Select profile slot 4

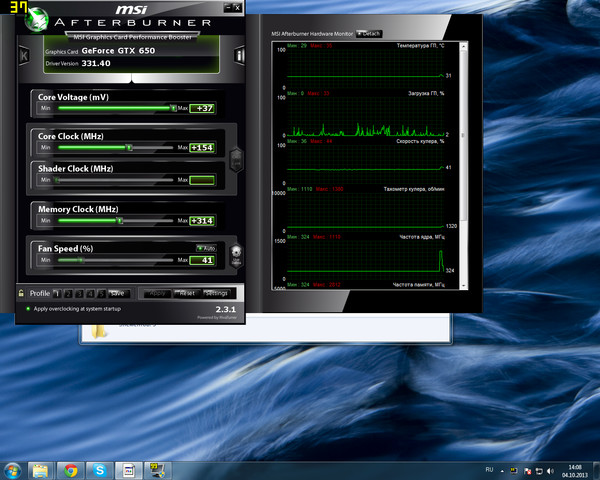(90, 294)
